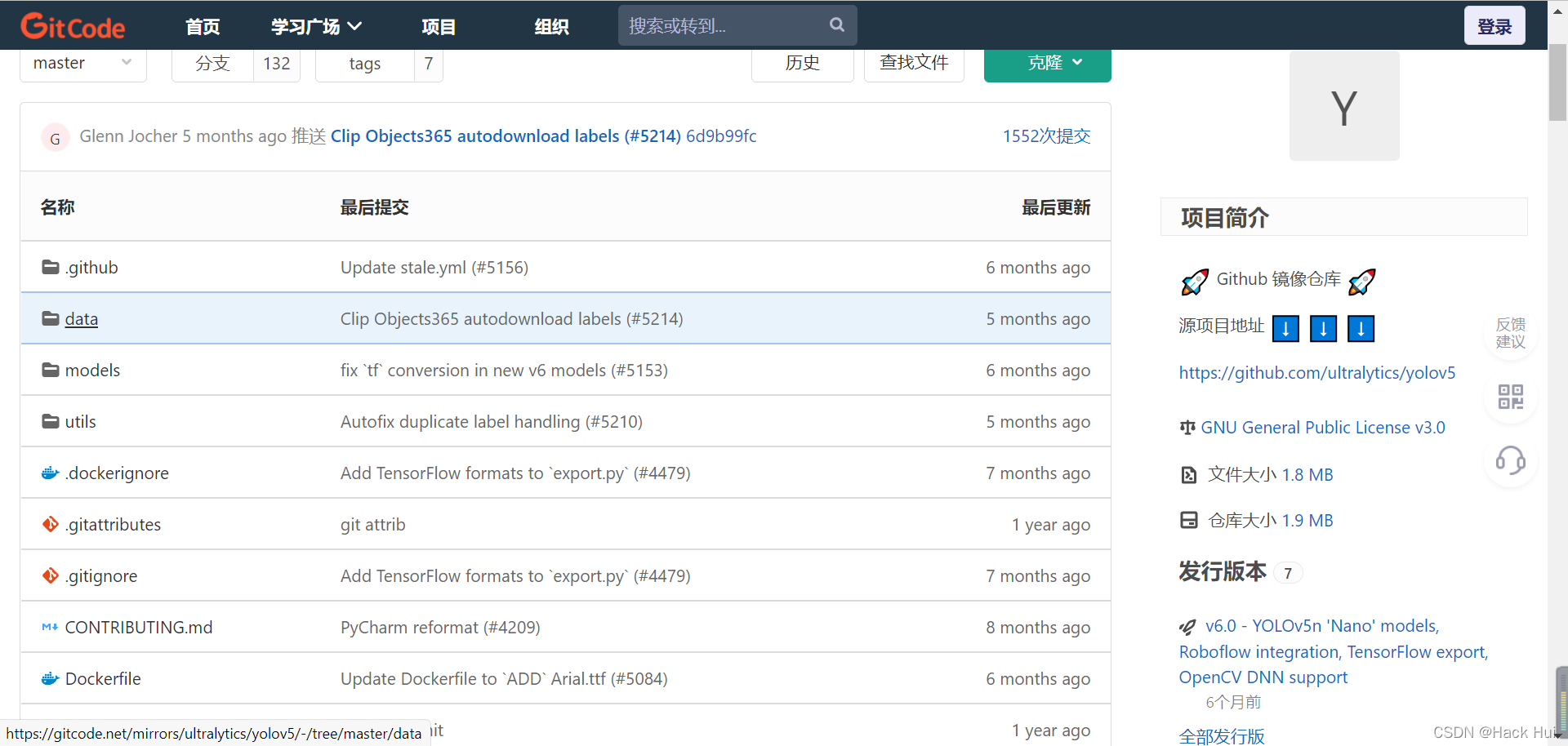Click the 反馈建议 feedback button
This screenshot has width=1568, height=746.
point(1511,333)
